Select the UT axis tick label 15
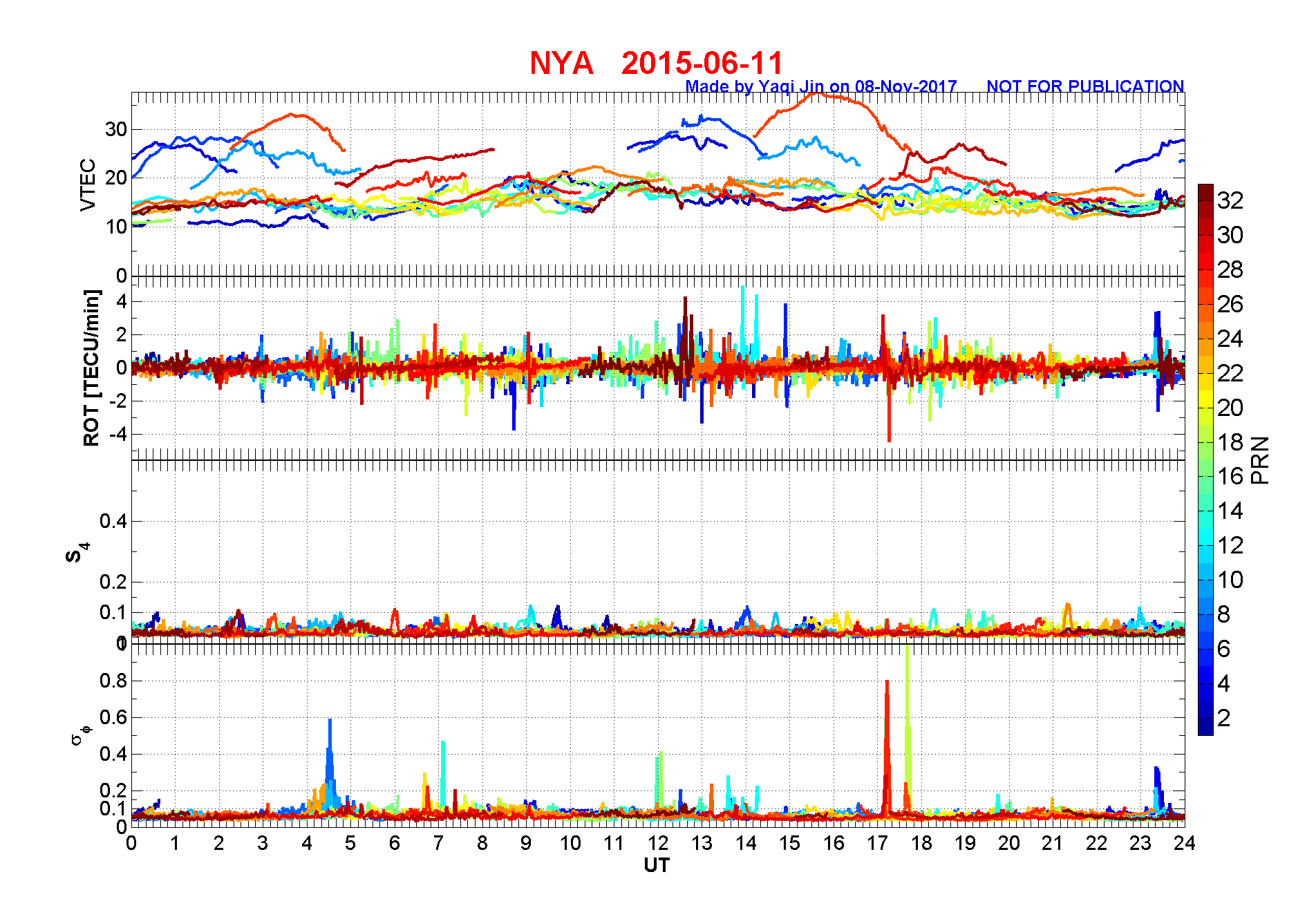Screen dimensions: 1316x919 coord(789,843)
